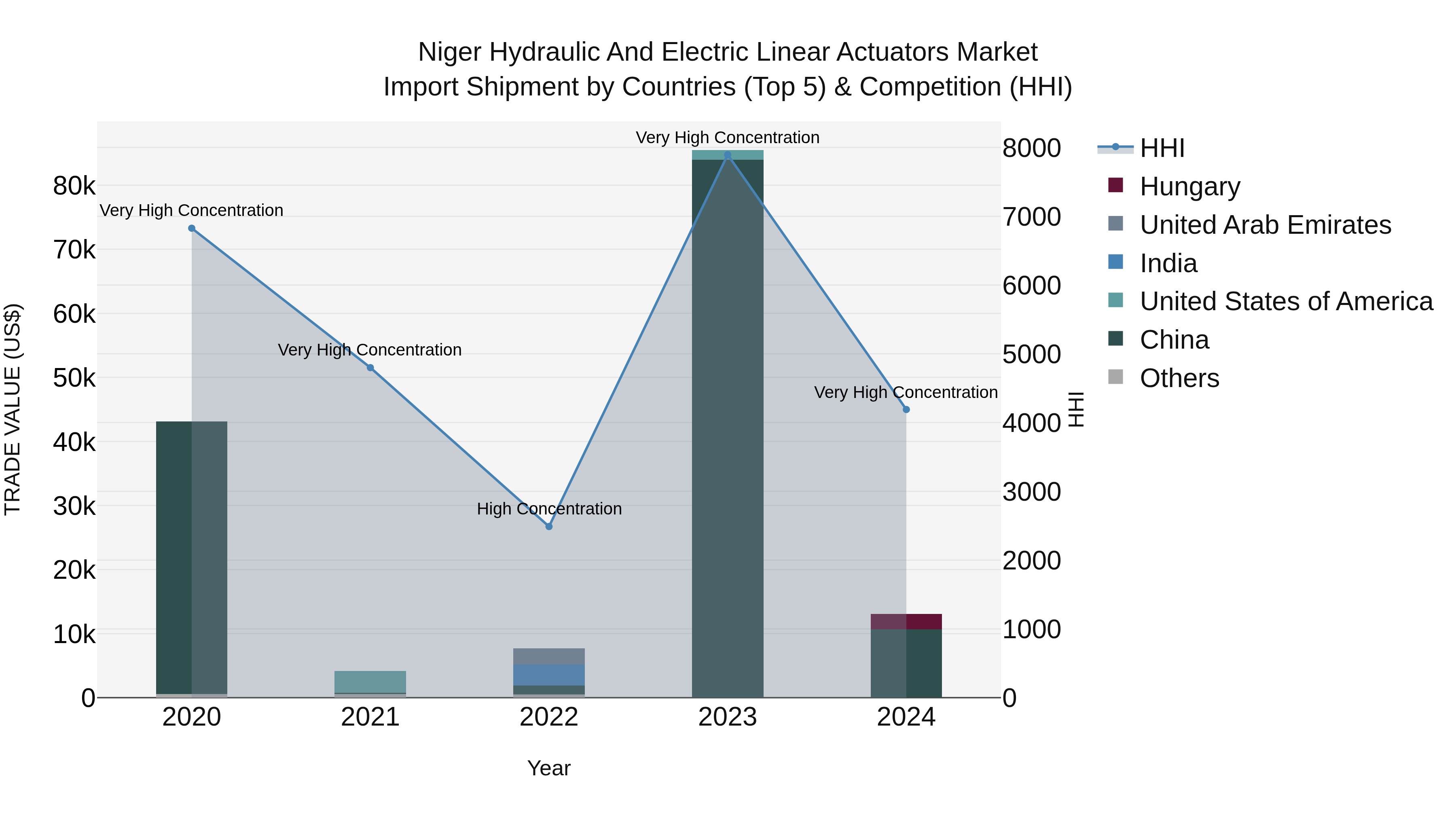Select the 2022 HHI data point
Viewport: 1456px width, 819px height.
tap(549, 526)
